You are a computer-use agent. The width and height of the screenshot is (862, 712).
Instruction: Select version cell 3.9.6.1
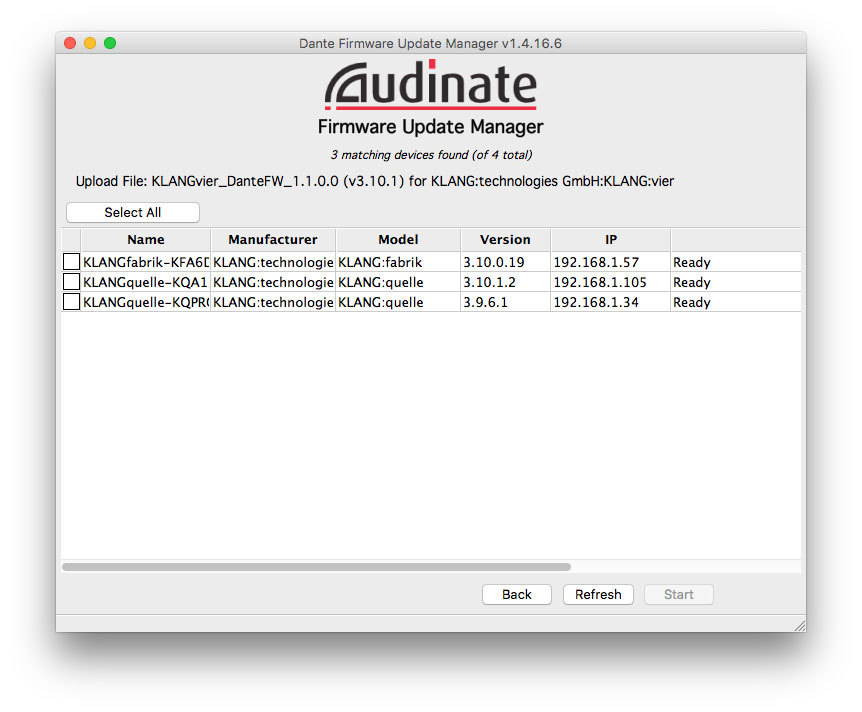(x=505, y=302)
